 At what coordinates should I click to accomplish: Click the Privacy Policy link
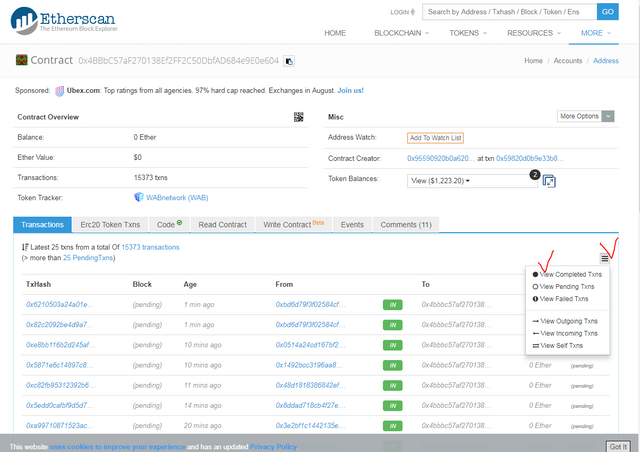273,447
